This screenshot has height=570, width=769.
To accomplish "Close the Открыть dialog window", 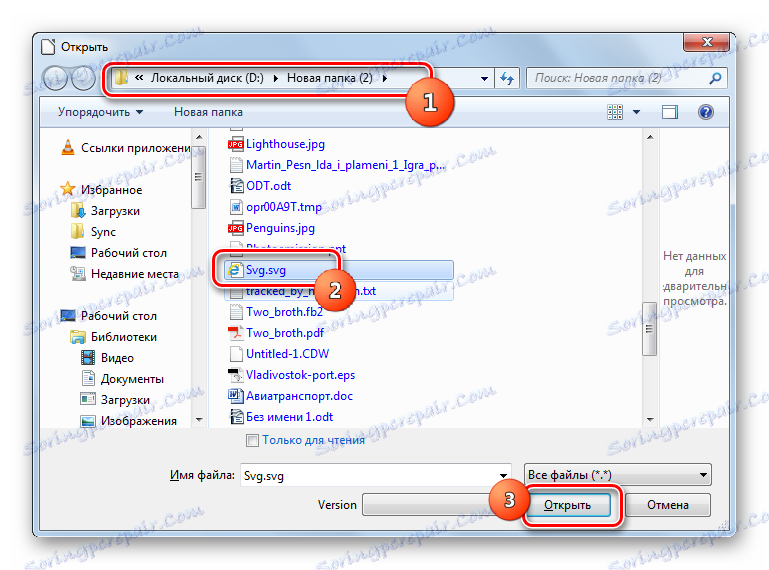I will coord(707,42).
